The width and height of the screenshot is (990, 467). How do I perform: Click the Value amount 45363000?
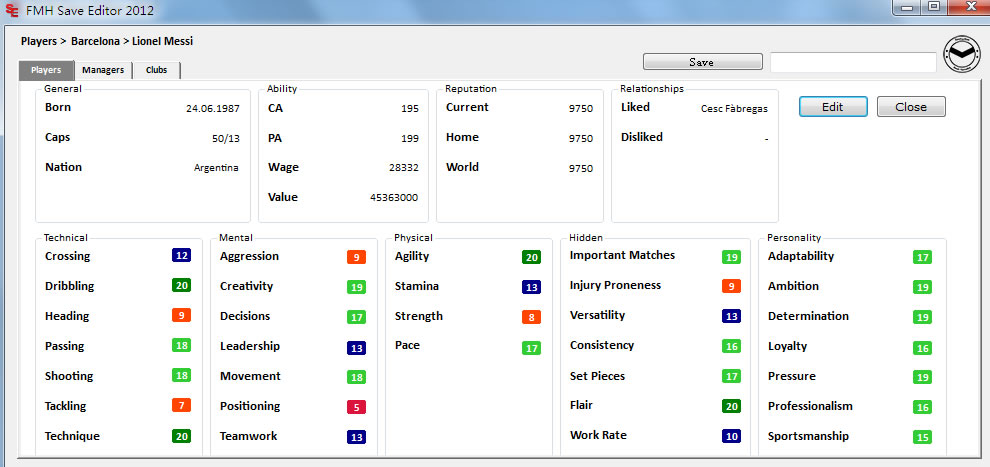click(394, 198)
